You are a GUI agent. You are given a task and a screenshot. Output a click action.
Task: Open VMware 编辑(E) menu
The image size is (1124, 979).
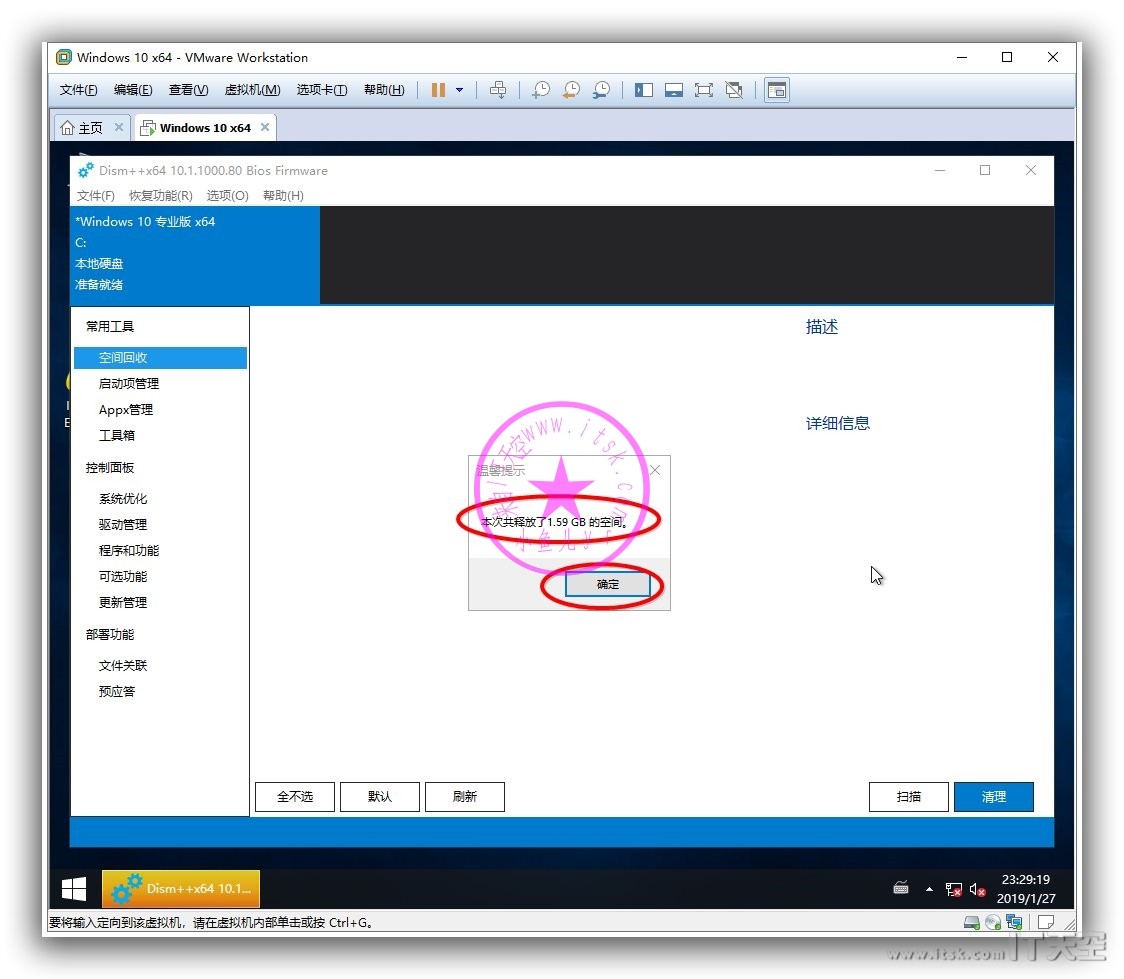pos(133,90)
